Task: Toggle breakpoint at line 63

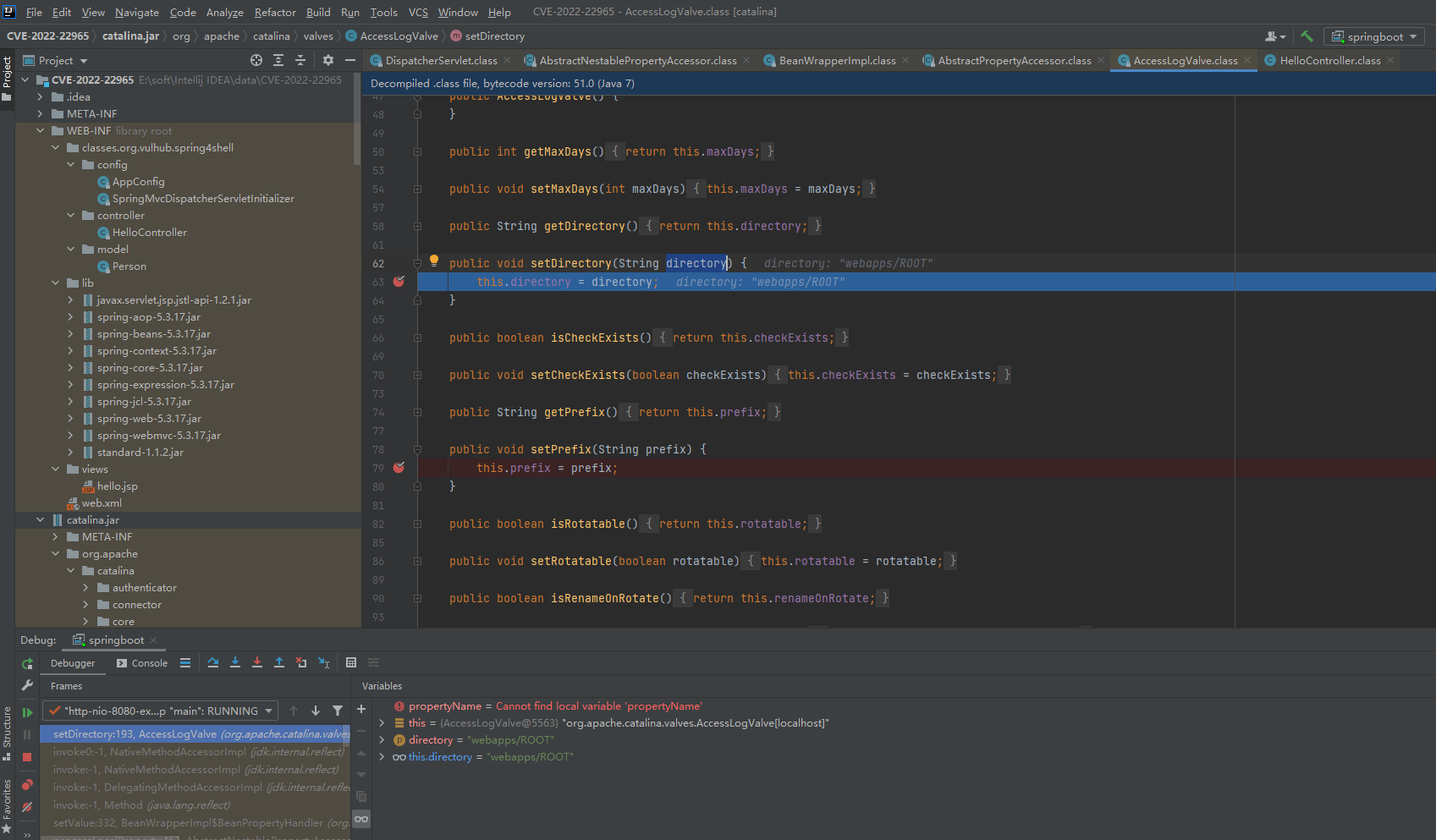Action: (x=399, y=282)
